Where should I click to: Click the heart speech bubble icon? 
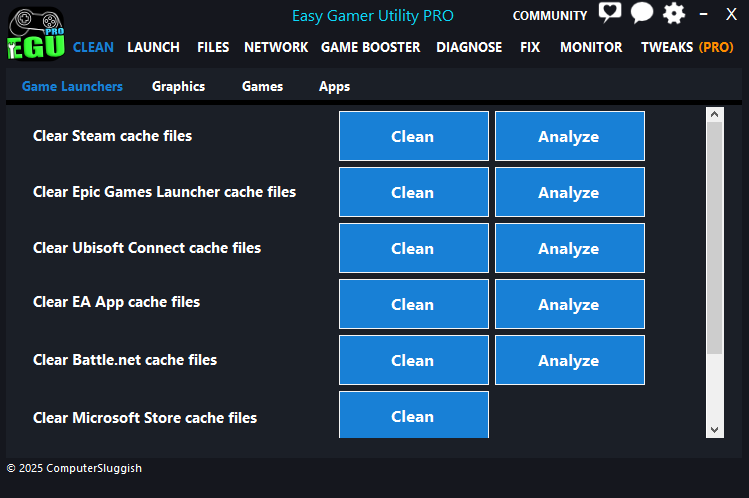coord(609,14)
